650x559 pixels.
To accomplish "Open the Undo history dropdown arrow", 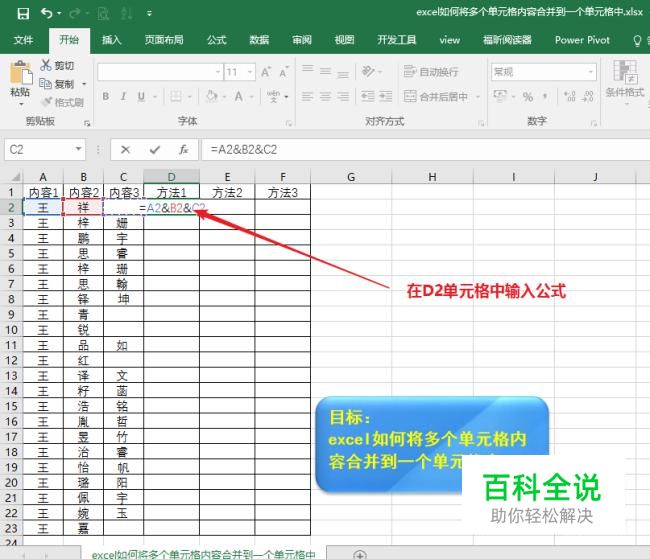I will (59, 13).
